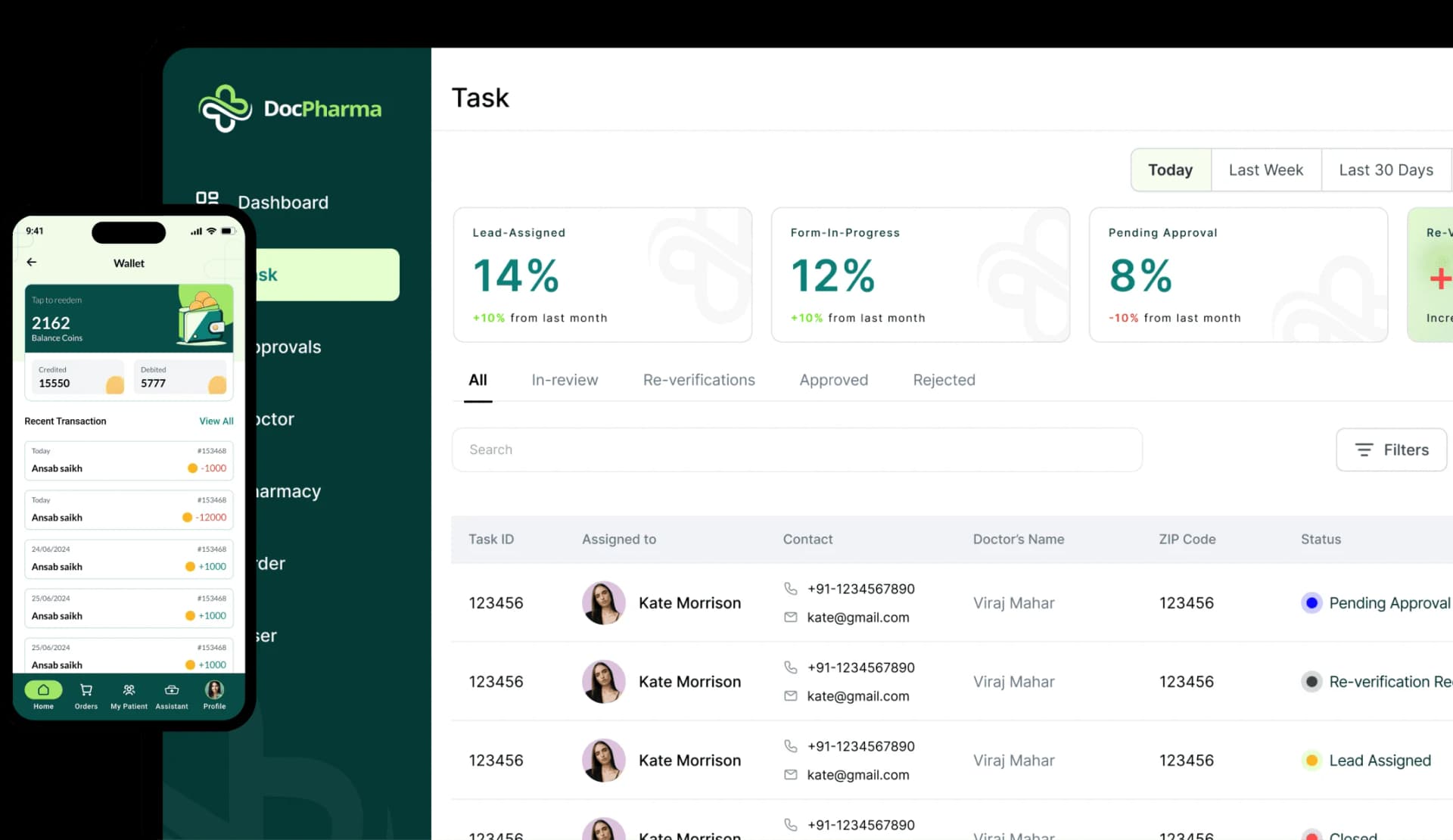Image resolution: width=1453 pixels, height=840 pixels.
Task: Switch to the In-review tab
Action: (565, 380)
